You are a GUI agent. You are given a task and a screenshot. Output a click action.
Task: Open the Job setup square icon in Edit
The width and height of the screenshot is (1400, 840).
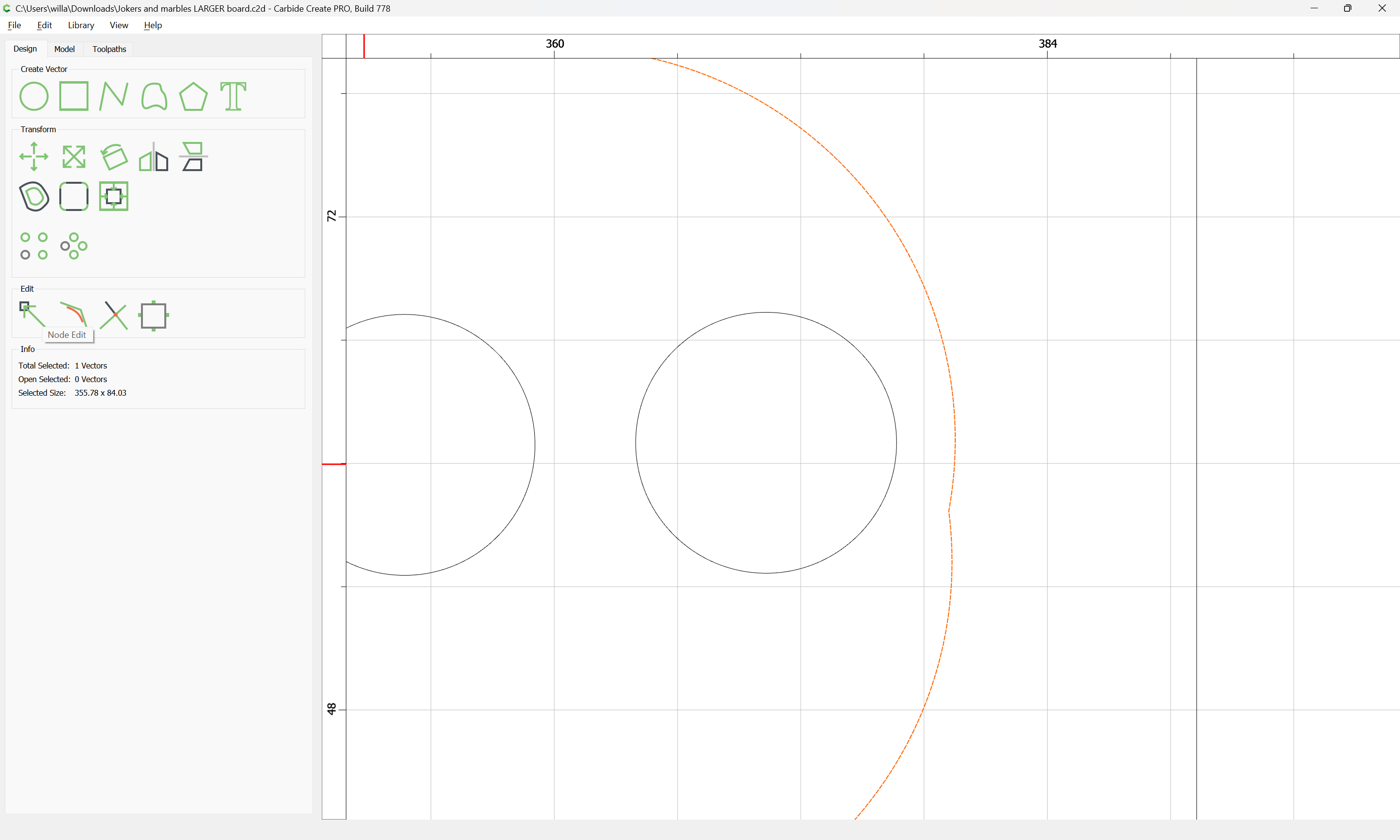(x=153, y=316)
